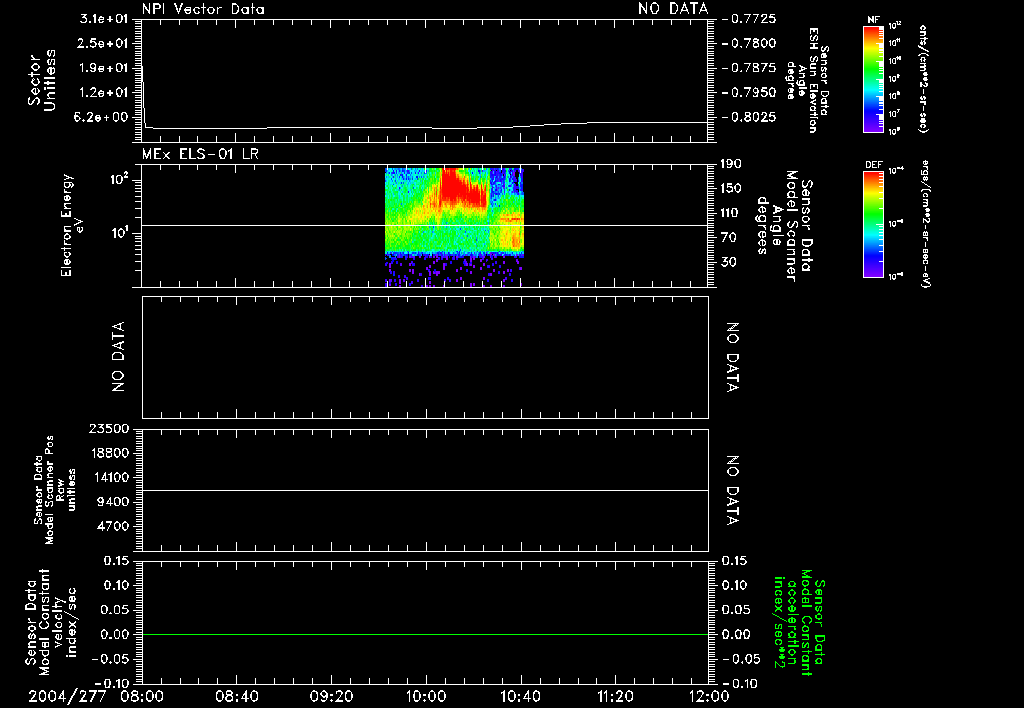Click the -0.7875 elevation tick value
The height and width of the screenshot is (708, 1024).
(x=750, y=68)
